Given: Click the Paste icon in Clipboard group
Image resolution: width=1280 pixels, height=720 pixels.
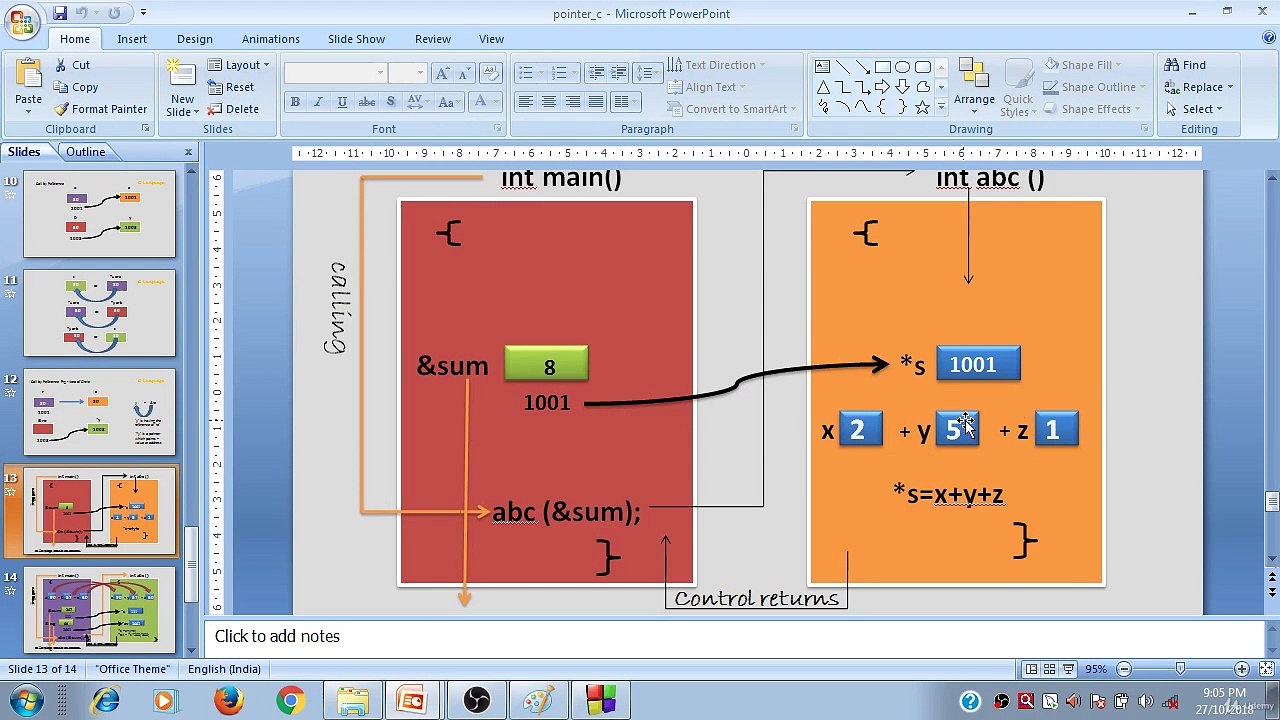Looking at the screenshot, I should 28,75.
